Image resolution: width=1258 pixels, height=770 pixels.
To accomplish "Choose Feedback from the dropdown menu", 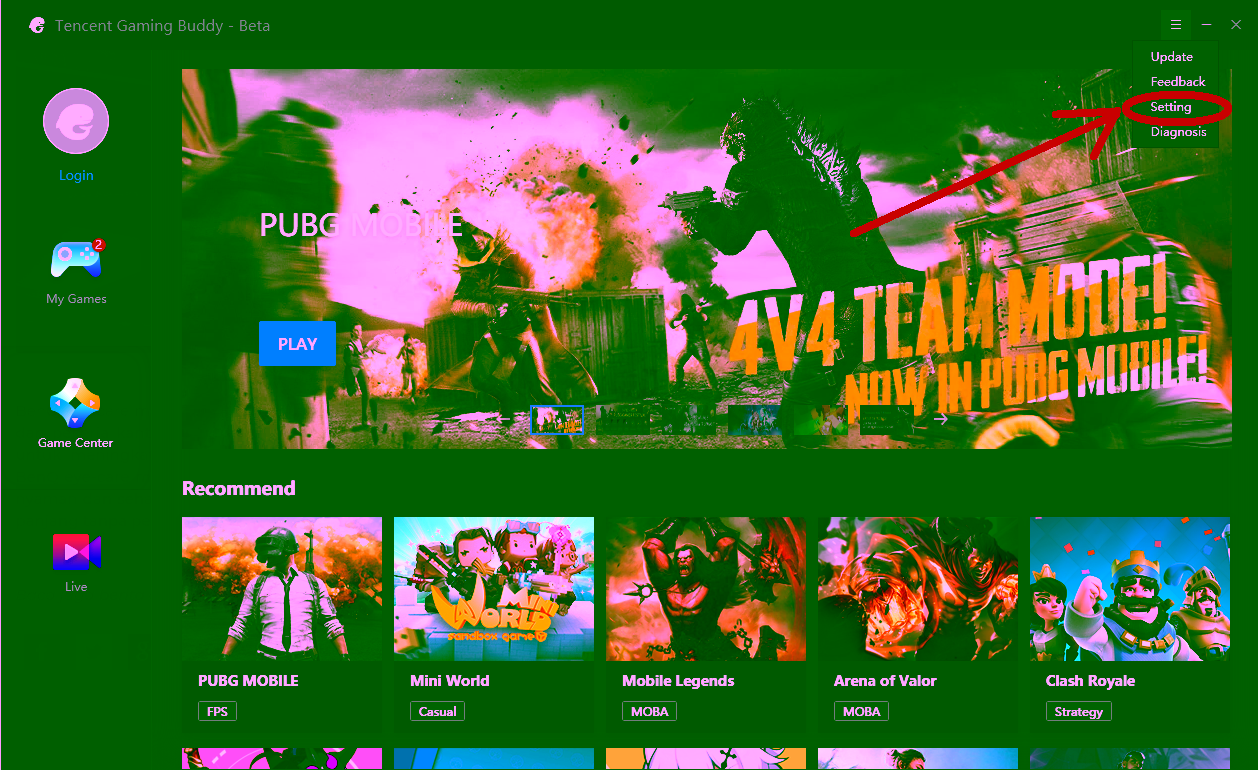I will 1178,82.
